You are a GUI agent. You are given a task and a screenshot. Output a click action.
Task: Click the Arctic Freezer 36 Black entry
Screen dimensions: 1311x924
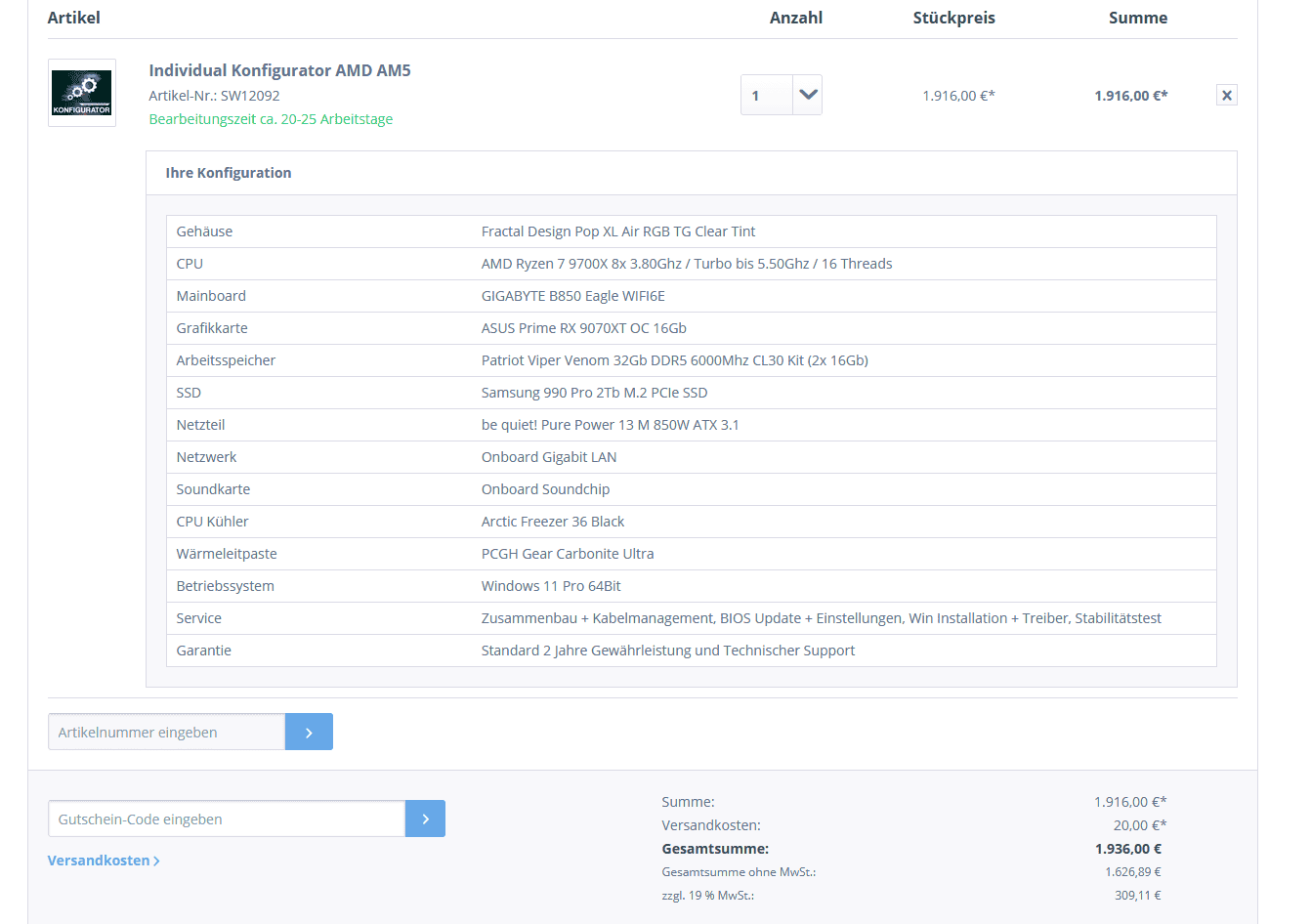552,522
